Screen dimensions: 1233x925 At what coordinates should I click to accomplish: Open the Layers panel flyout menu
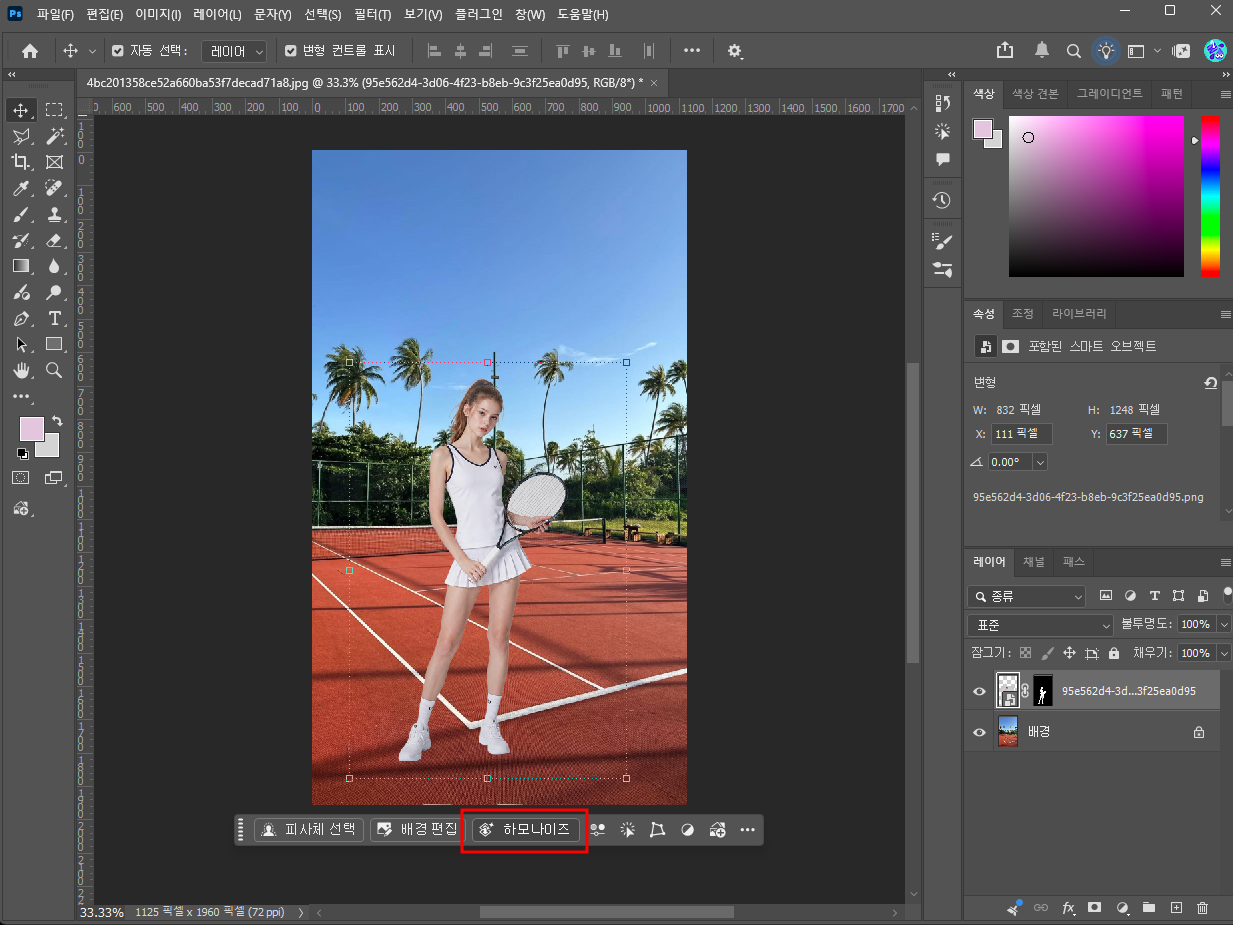[x=1226, y=562]
